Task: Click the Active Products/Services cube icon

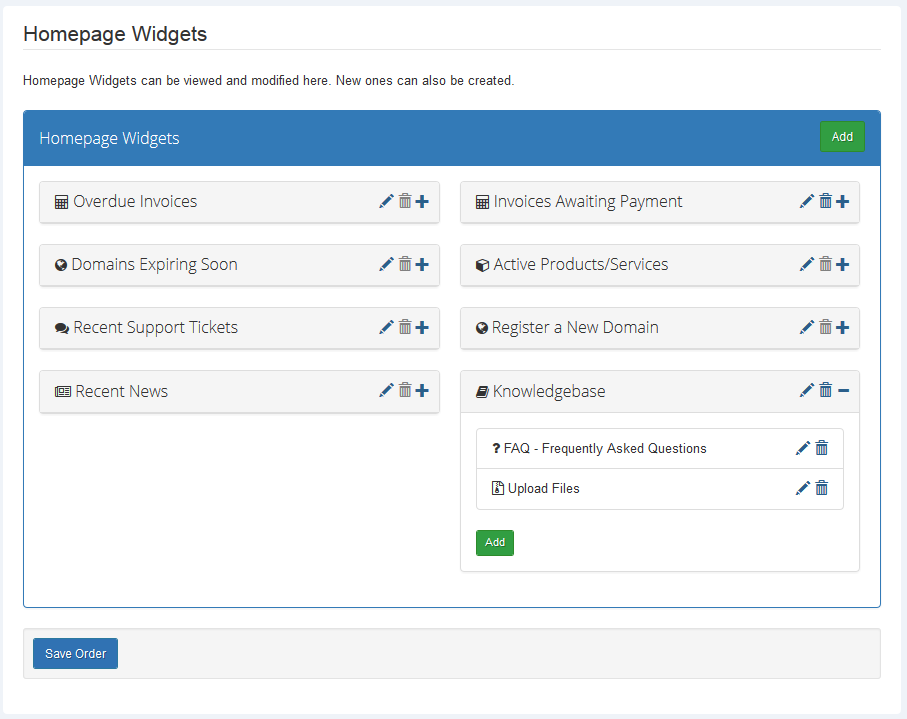Action: (x=482, y=265)
